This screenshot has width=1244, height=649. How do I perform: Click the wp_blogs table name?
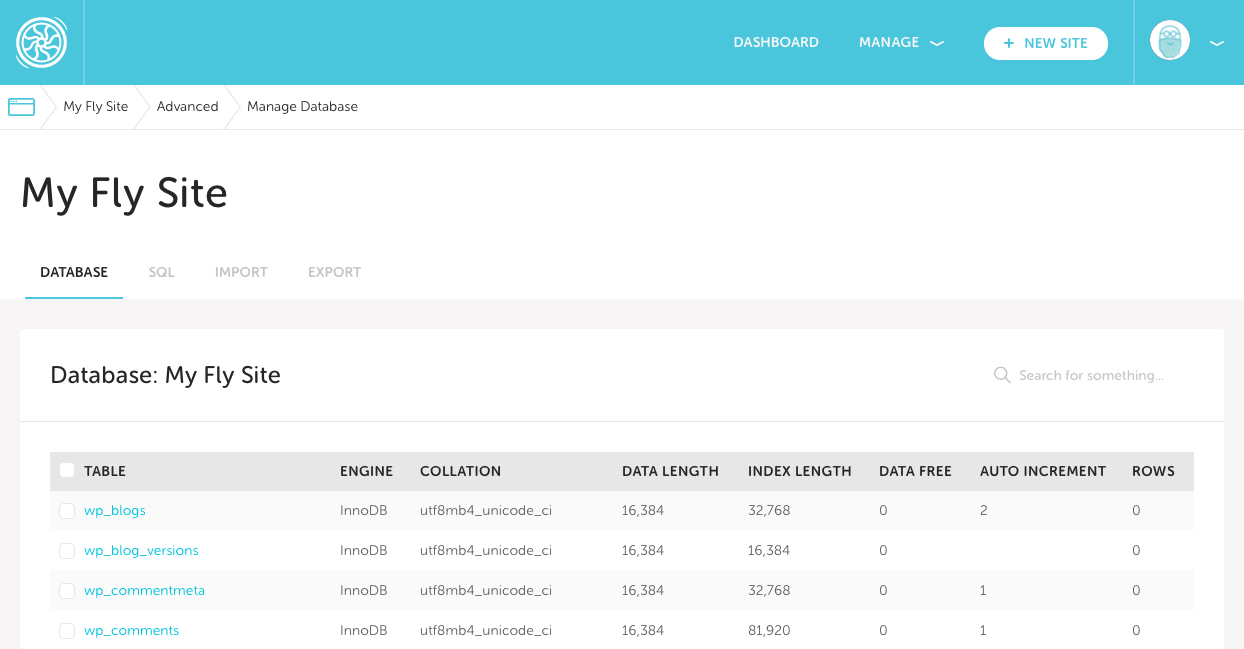tap(115, 511)
